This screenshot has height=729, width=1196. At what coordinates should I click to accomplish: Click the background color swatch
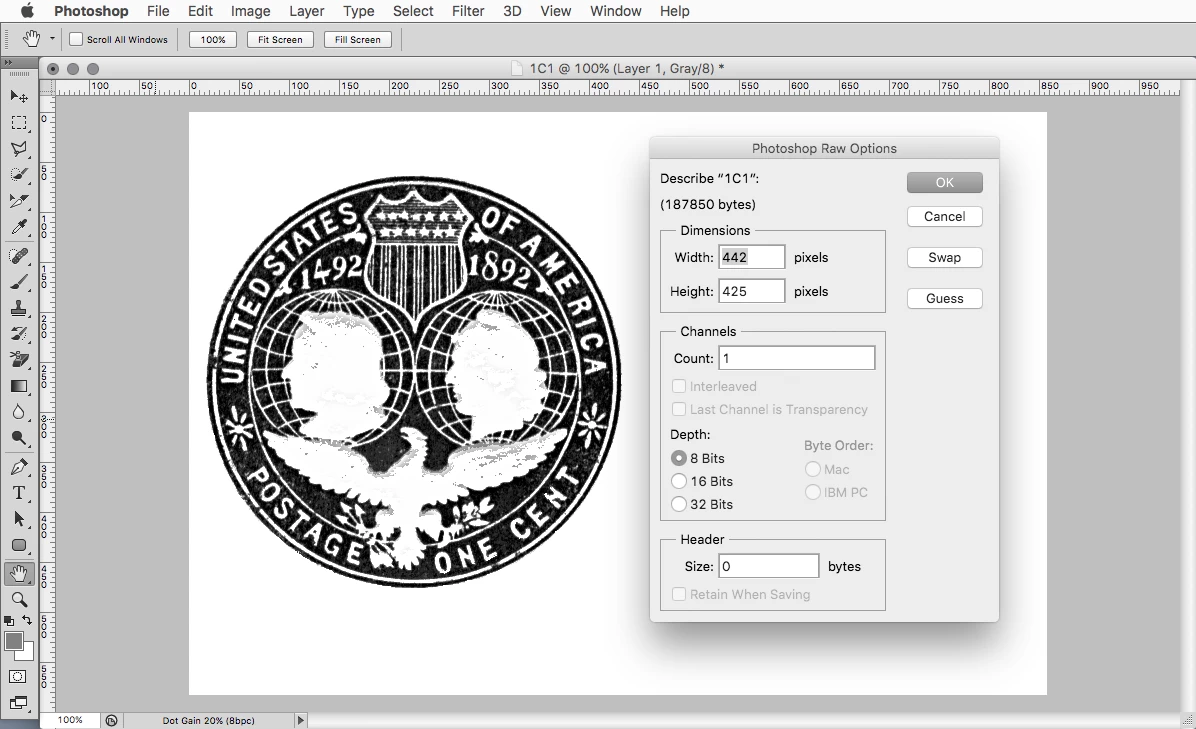[28, 654]
